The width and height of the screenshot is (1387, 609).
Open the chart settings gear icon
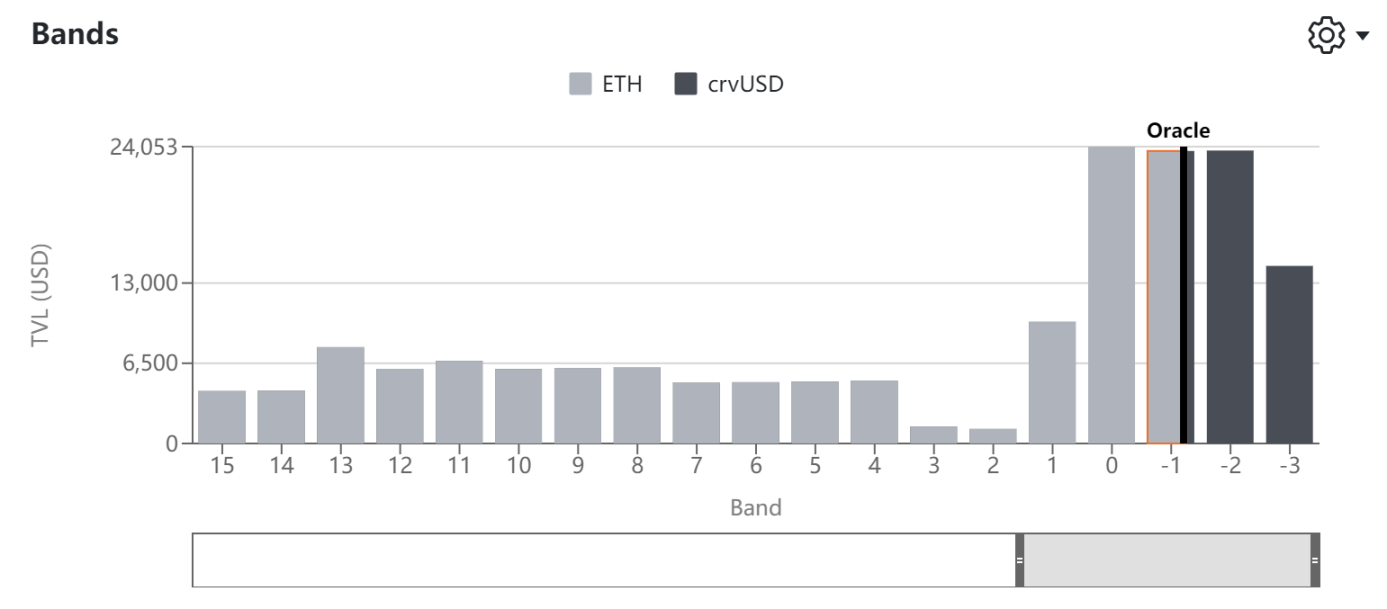pyautogui.click(x=1327, y=36)
